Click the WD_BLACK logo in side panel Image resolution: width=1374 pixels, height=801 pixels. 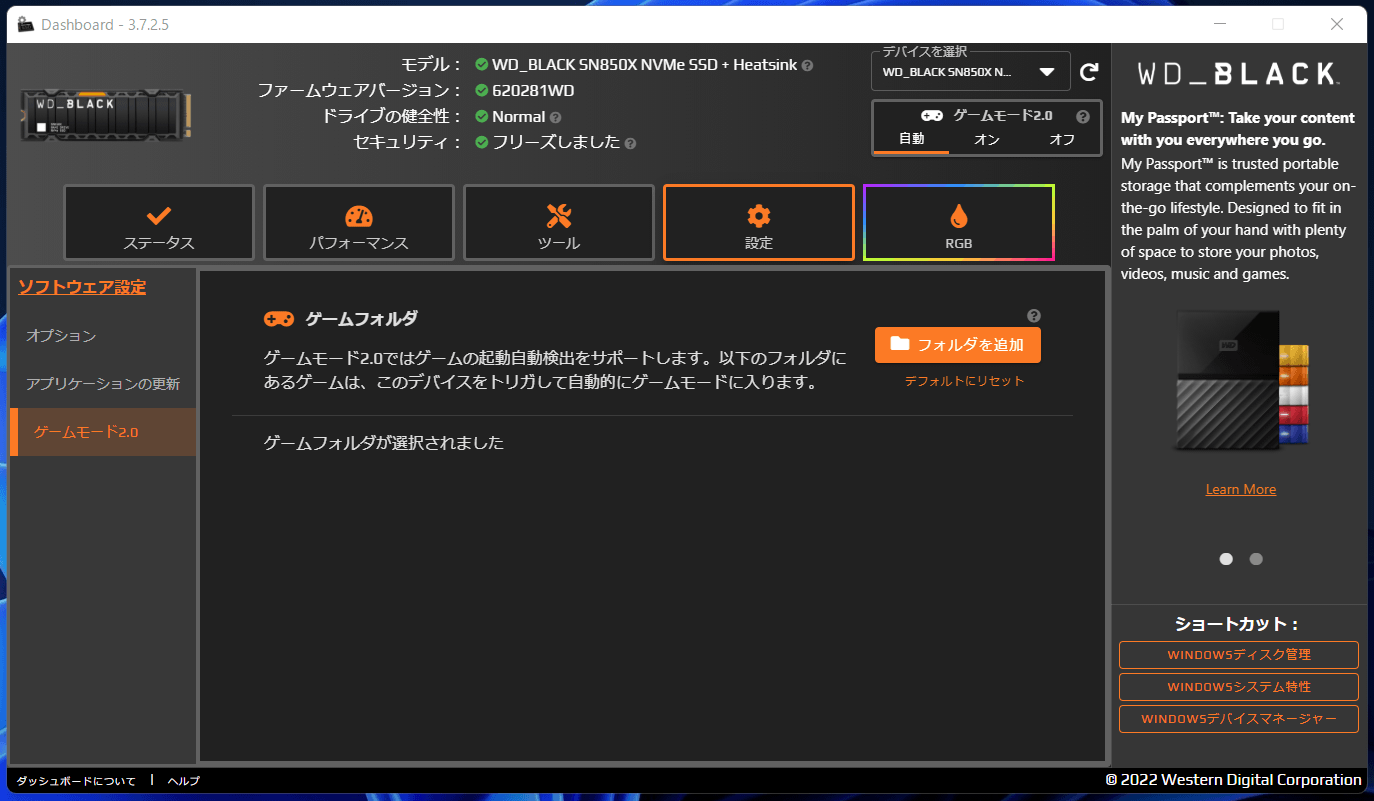click(1239, 74)
